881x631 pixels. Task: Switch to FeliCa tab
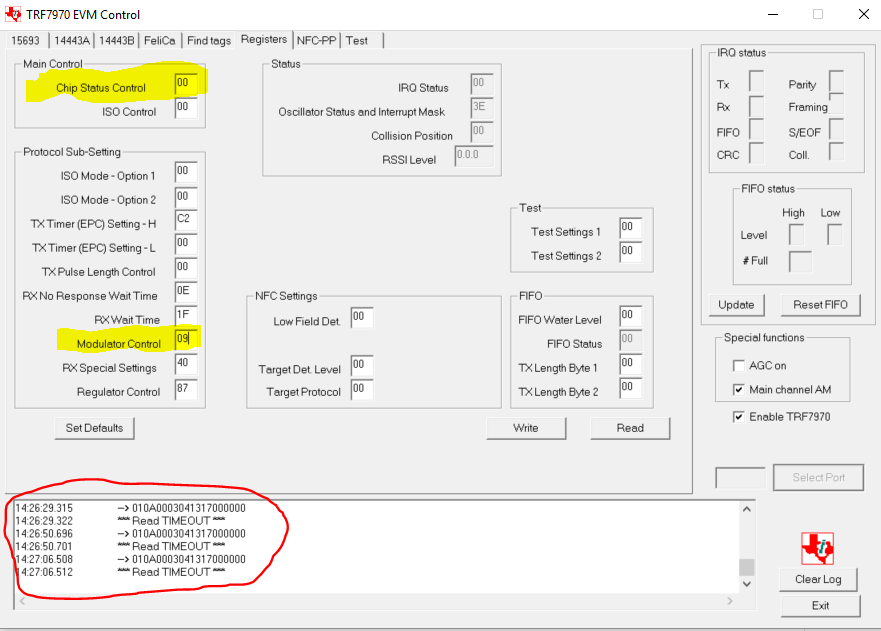pyautogui.click(x=160, y=40)
